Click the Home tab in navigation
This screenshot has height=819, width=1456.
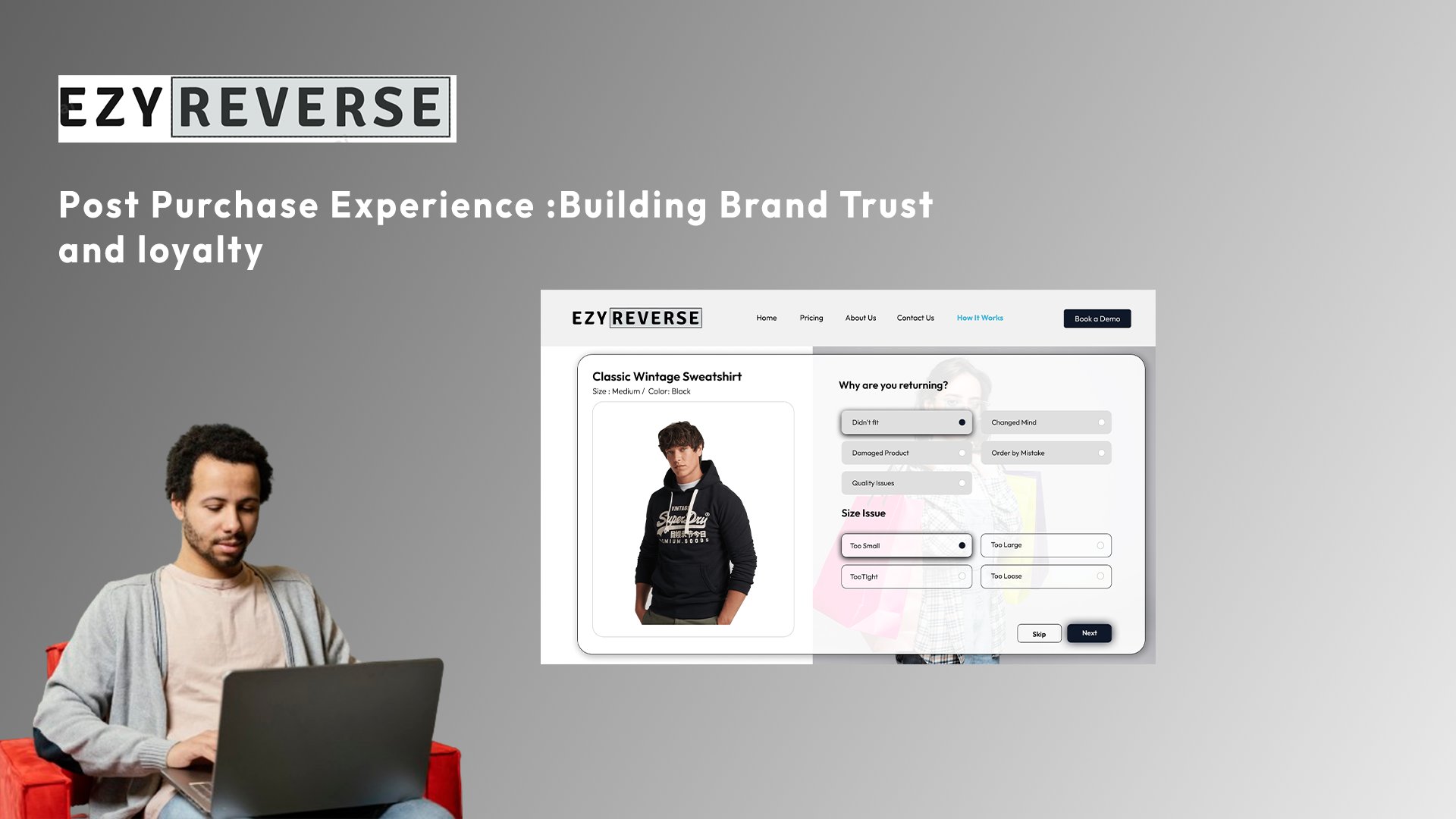click(x=766, y=318)
